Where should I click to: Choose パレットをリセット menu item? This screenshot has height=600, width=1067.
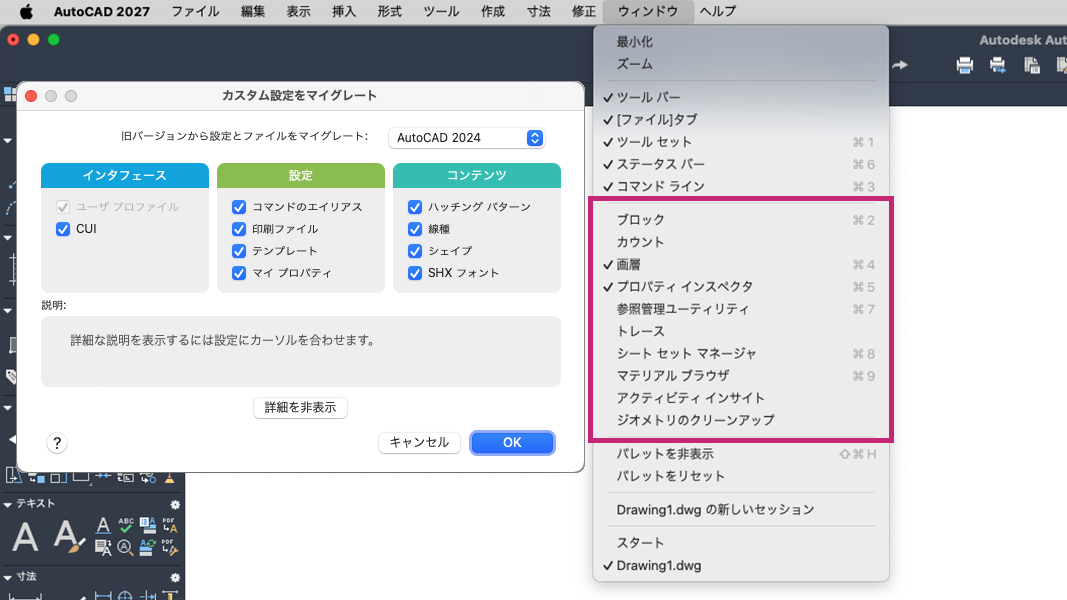pyautogui.click(x=740, y=476)
